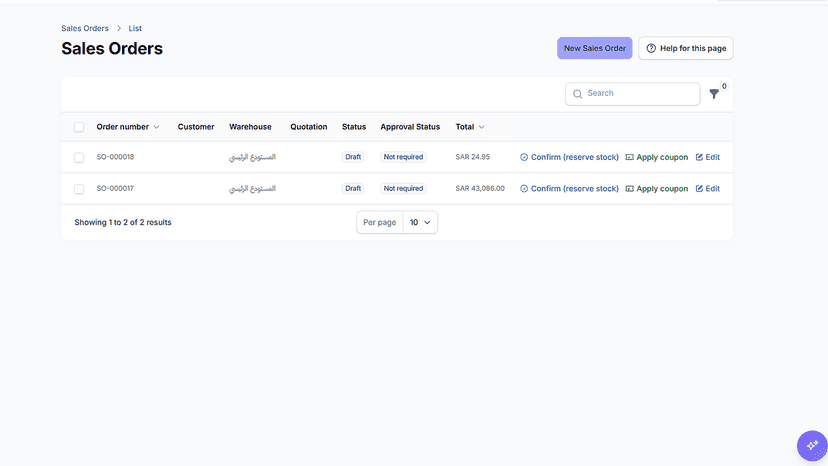Click the SAR 24.95 total
828x466 pixels.
[473, 157]
